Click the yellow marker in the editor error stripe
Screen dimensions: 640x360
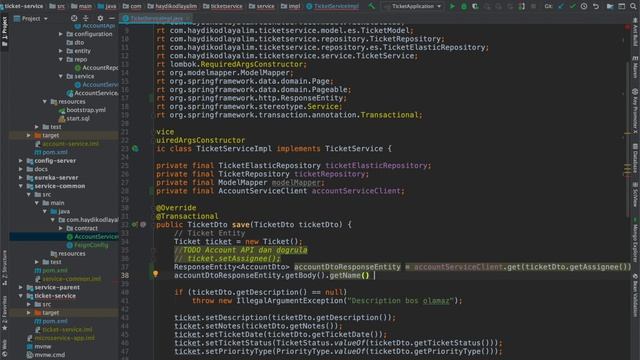pyautogui.click(x=627, y=133)
